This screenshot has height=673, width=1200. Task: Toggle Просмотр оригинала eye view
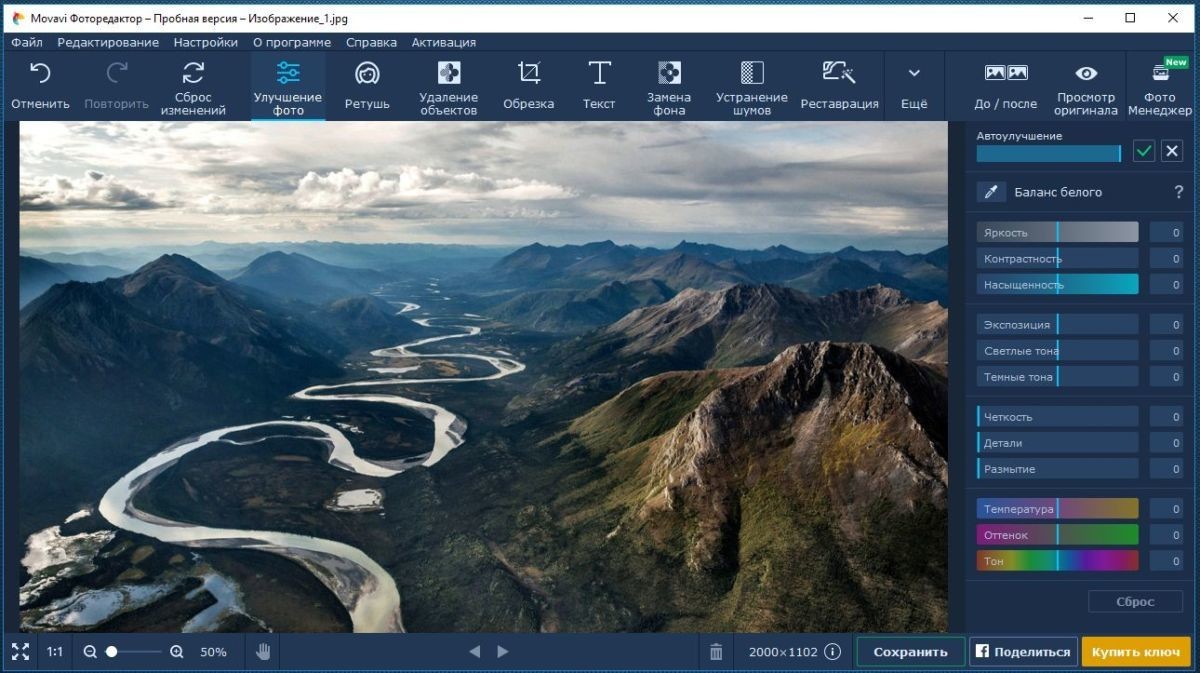pos(1085,86)
